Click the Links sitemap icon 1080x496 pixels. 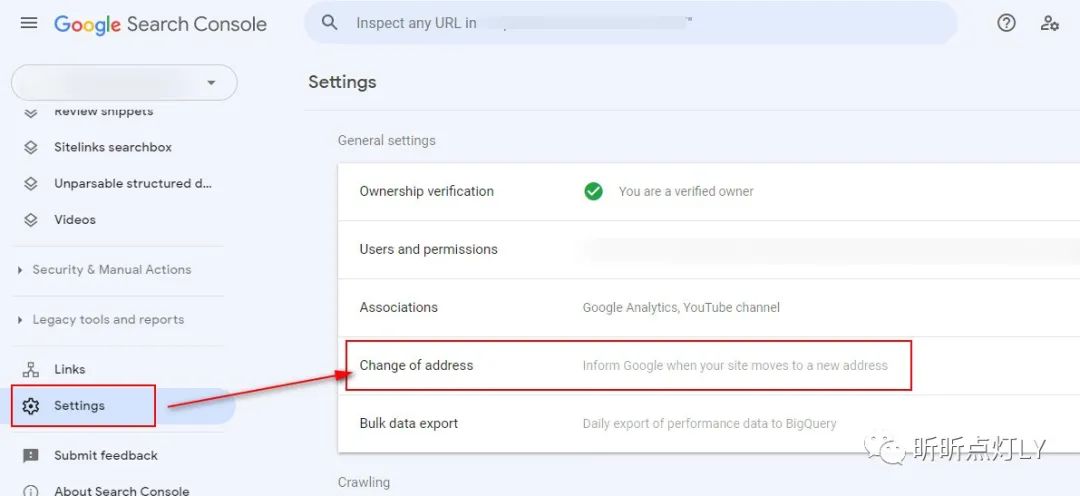point(30,370)
